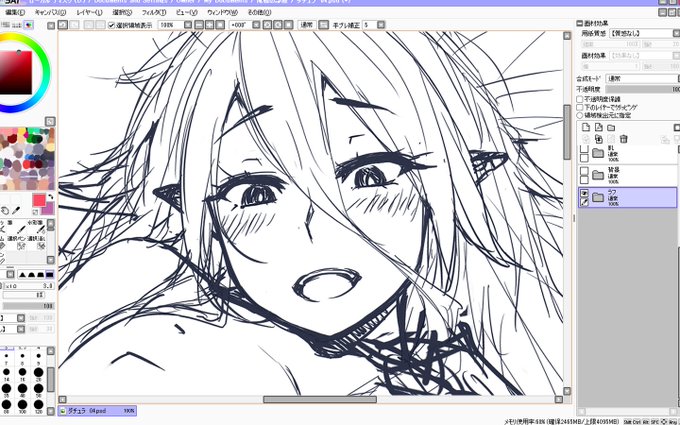
Task: Select the eyedropper tool
Action: (16, 211)
